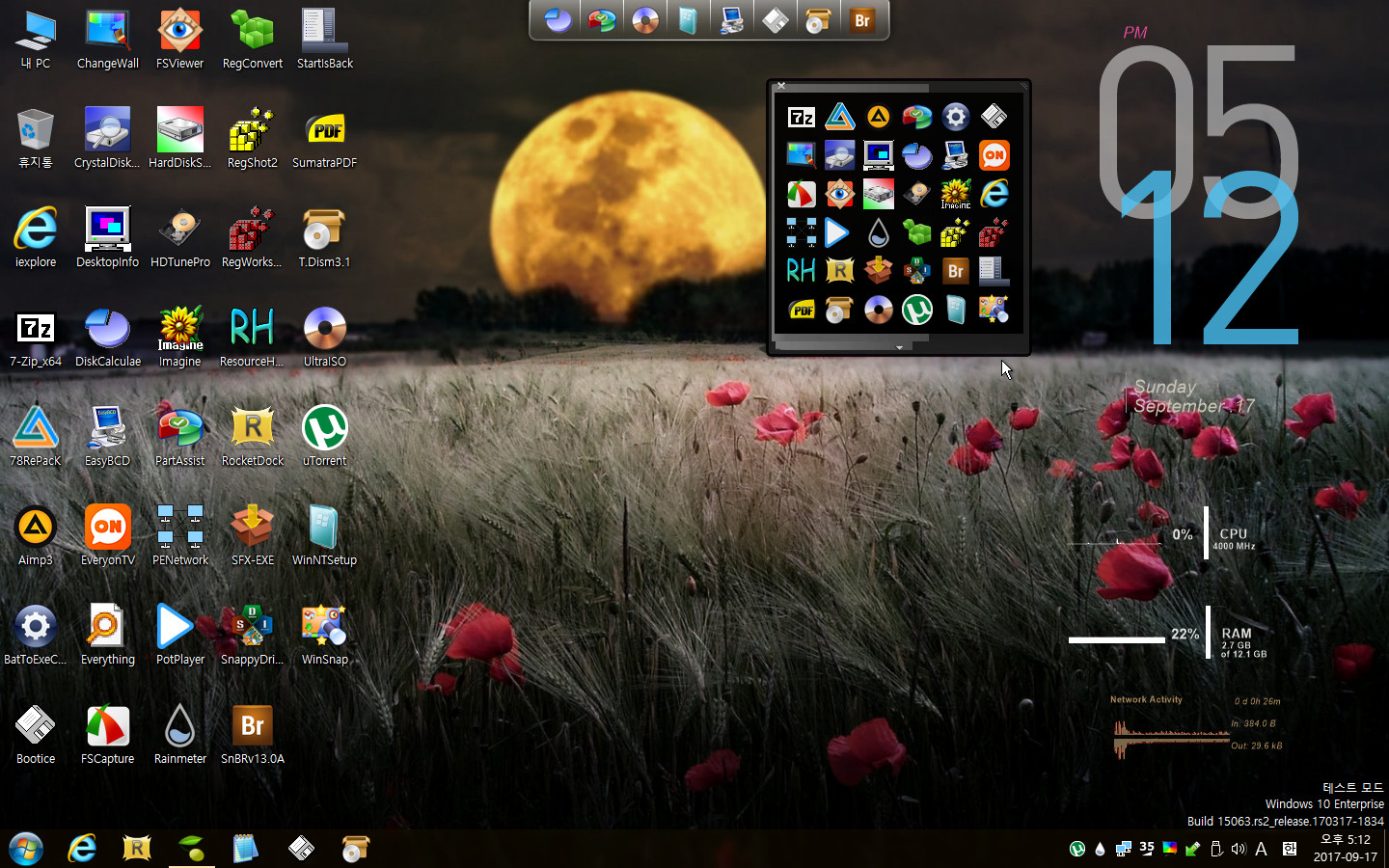
Task: Click the safely remove USB tray icon
Action: [x=1216, y=850]
